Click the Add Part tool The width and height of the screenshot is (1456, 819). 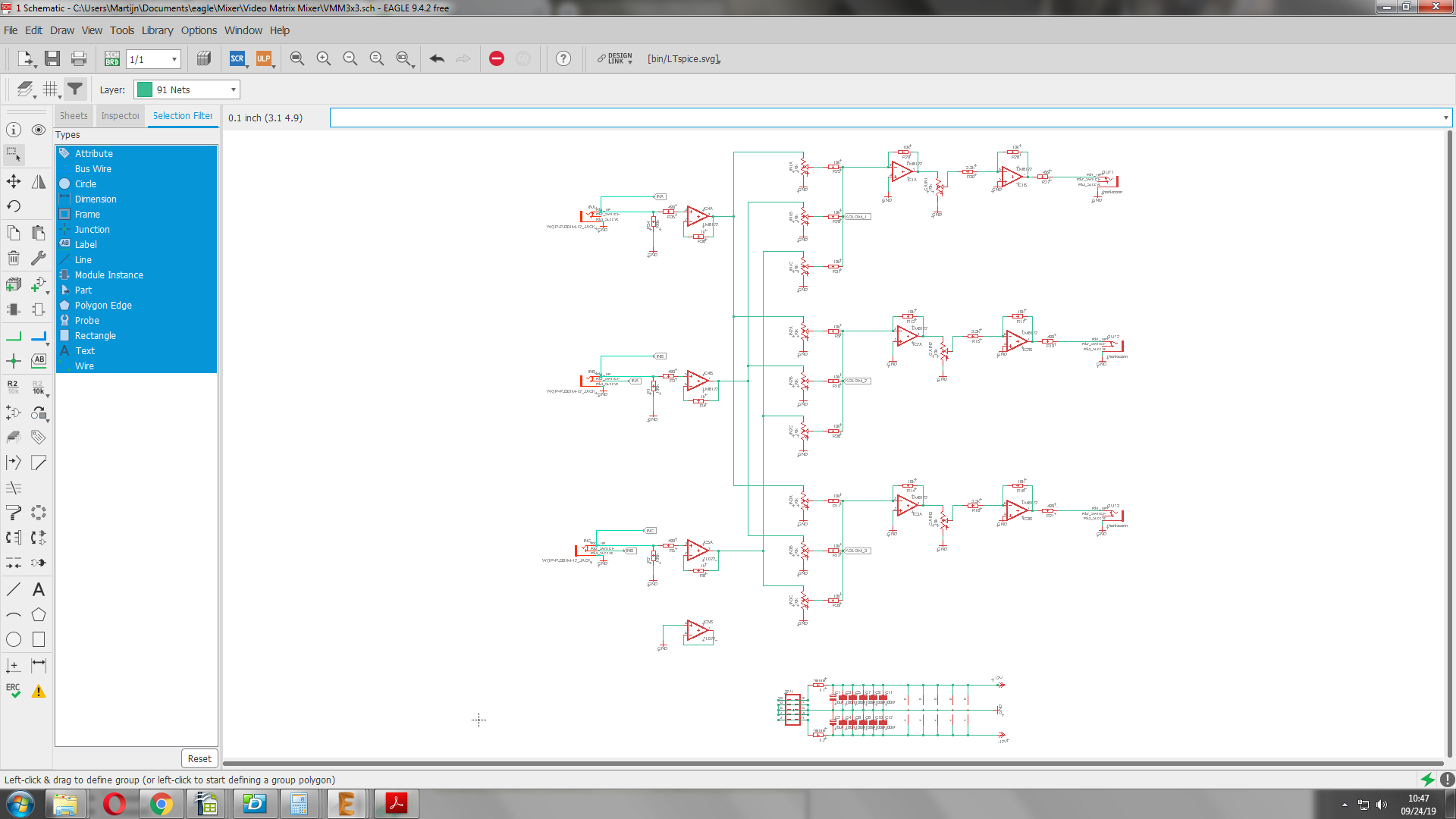(x=14, y=284)
